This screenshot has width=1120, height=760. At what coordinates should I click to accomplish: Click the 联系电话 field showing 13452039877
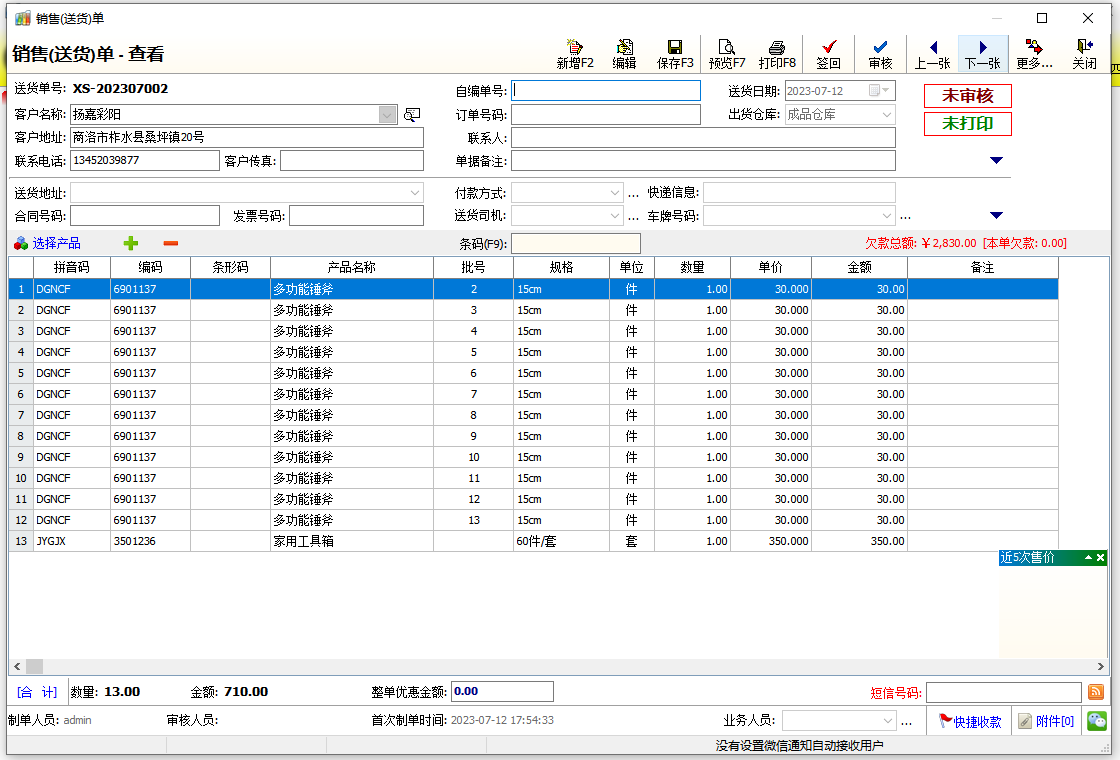coord(144,161)
